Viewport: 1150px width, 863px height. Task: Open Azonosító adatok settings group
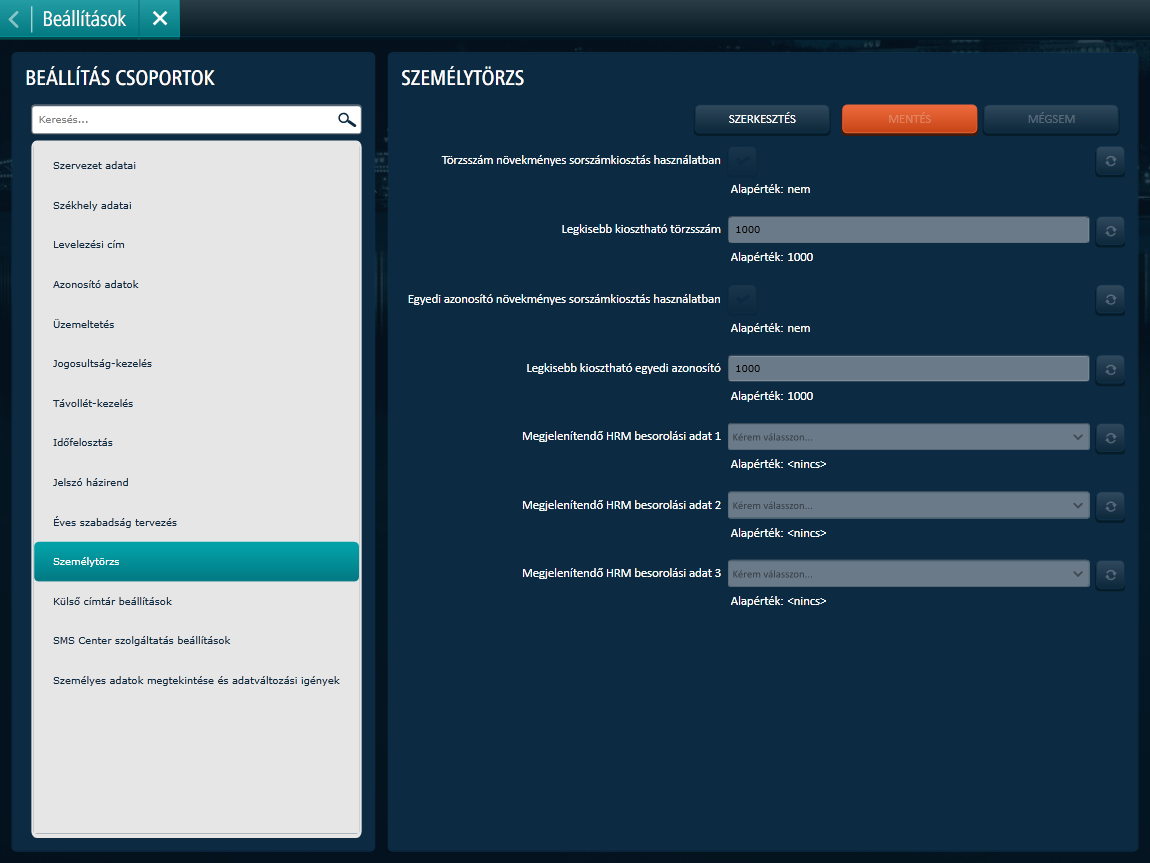[196, 284]
